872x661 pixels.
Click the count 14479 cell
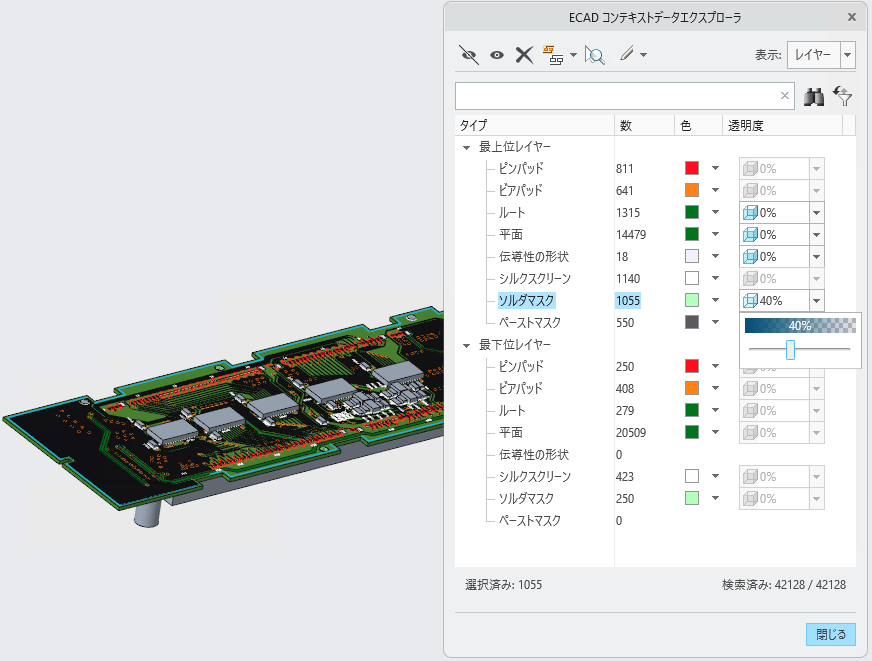tap(631, 235)
